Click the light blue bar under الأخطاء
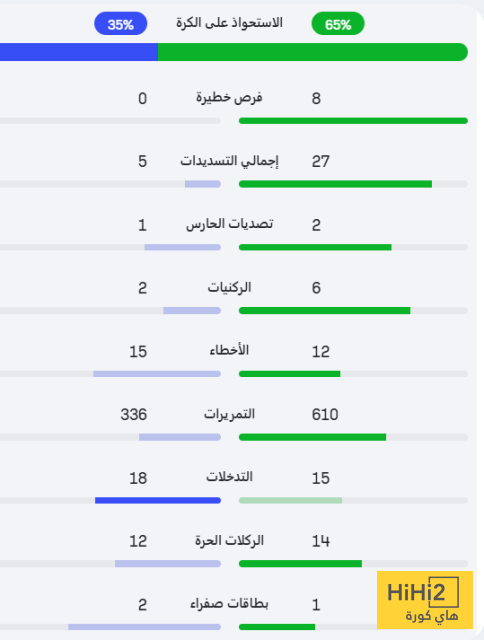Screen dimensions: 484x640 click(157, 374)
